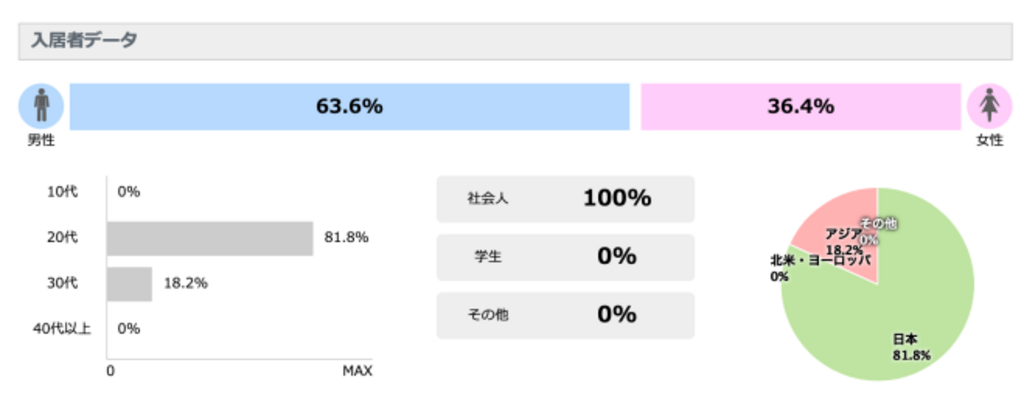Click the 10代 age label
Viewport: 1024px width, 402px height.
[x=62, y=191]
